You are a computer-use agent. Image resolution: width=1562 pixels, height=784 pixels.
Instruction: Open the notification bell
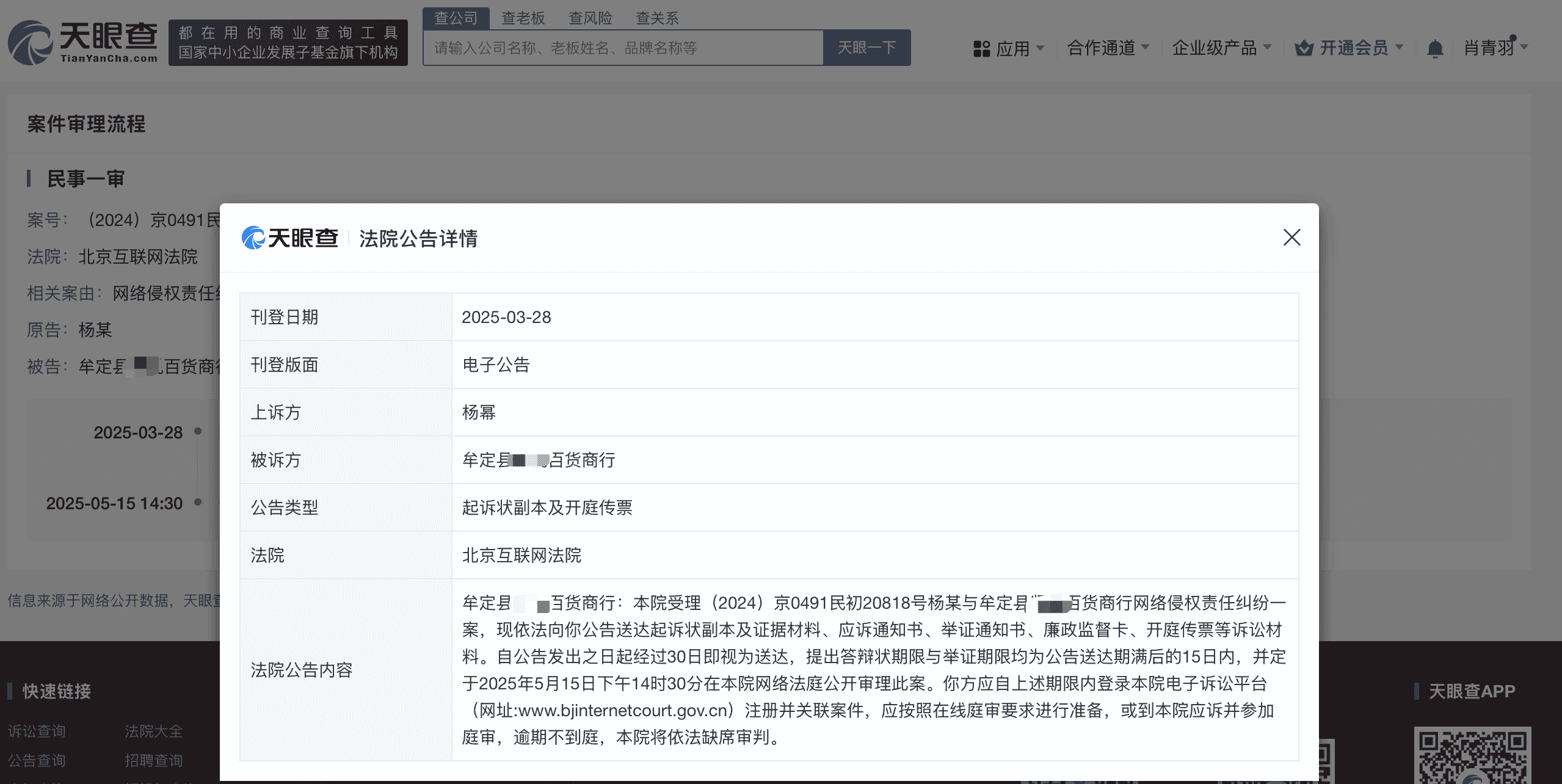1434,48
